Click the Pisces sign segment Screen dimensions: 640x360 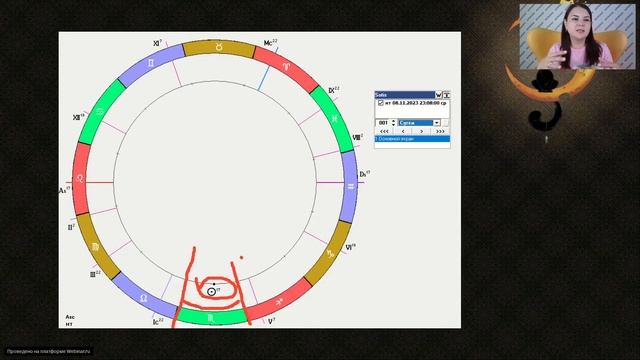334,119
